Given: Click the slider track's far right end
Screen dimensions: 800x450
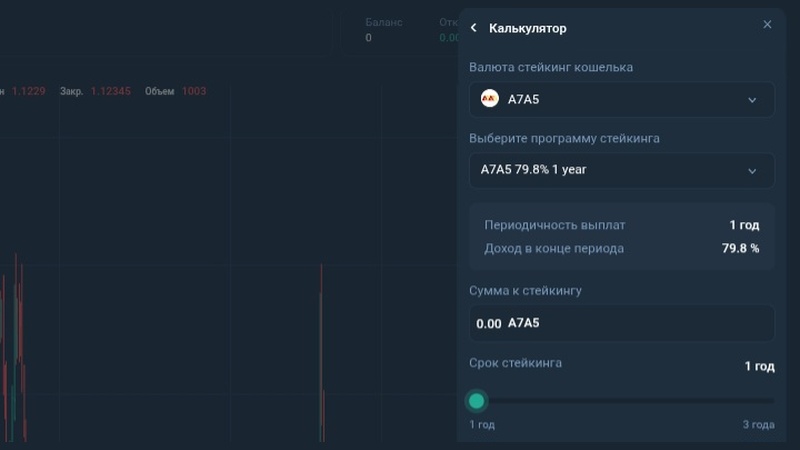Looking at the screenshot, I should point(771,401).
